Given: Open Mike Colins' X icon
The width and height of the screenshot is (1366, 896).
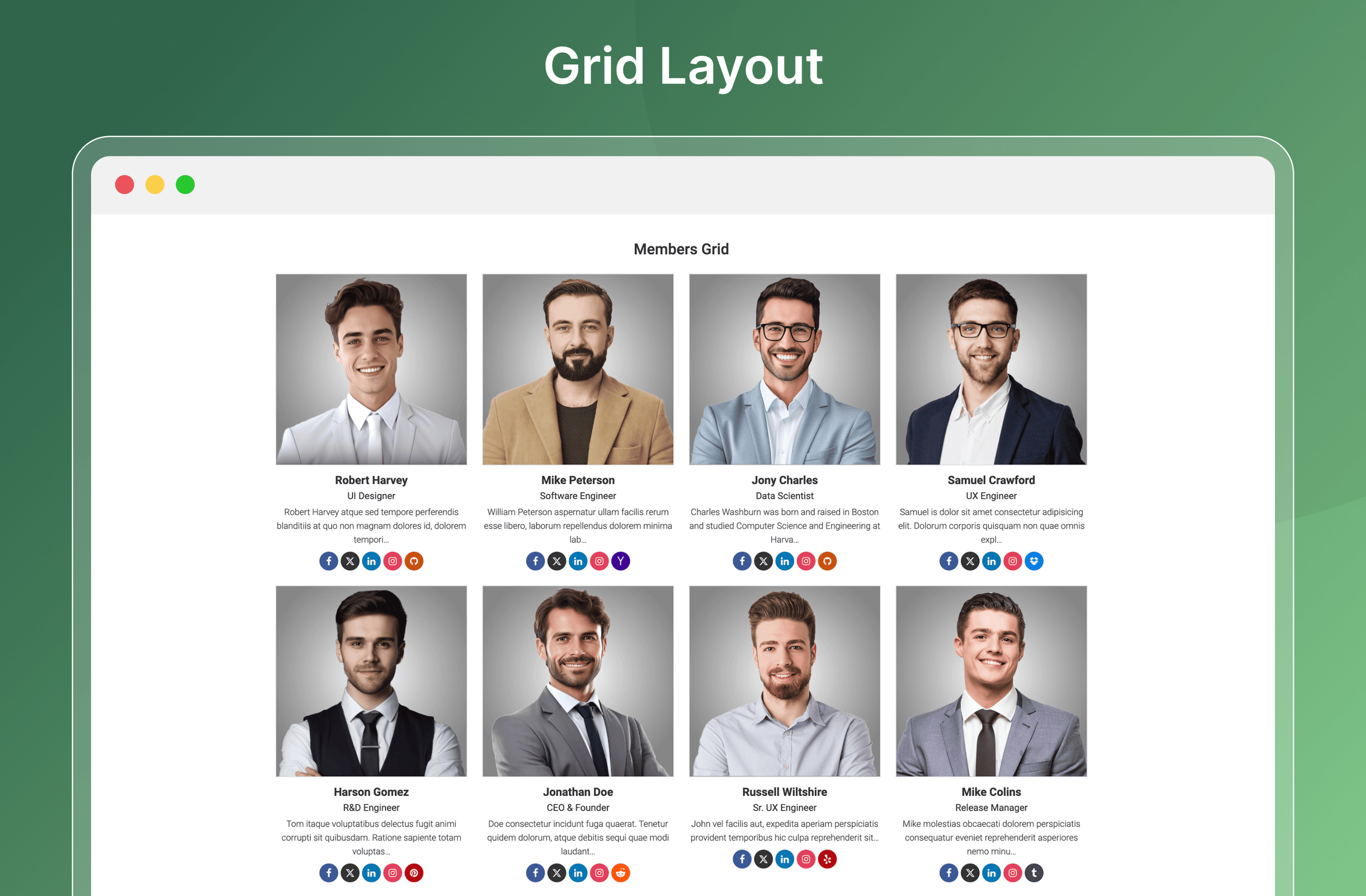Looking at the screenshot, I should pos(970,873).
